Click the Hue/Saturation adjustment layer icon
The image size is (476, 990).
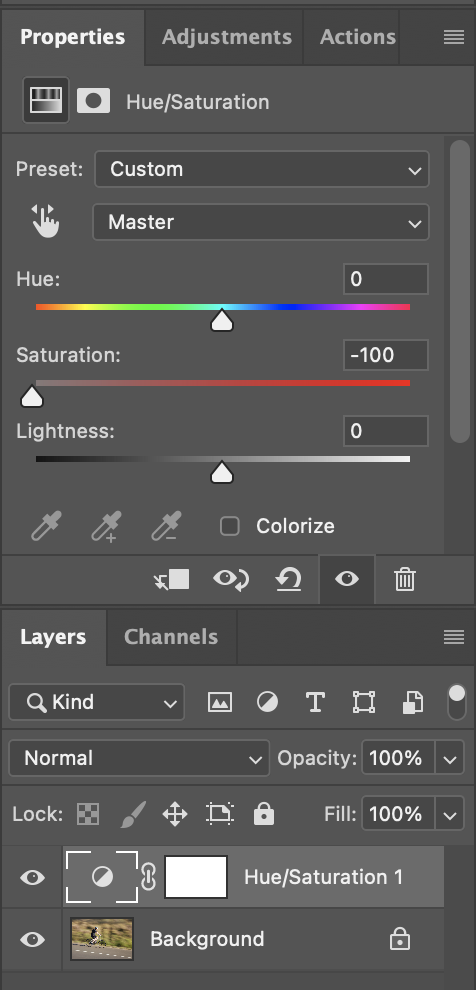click(102, 876)
